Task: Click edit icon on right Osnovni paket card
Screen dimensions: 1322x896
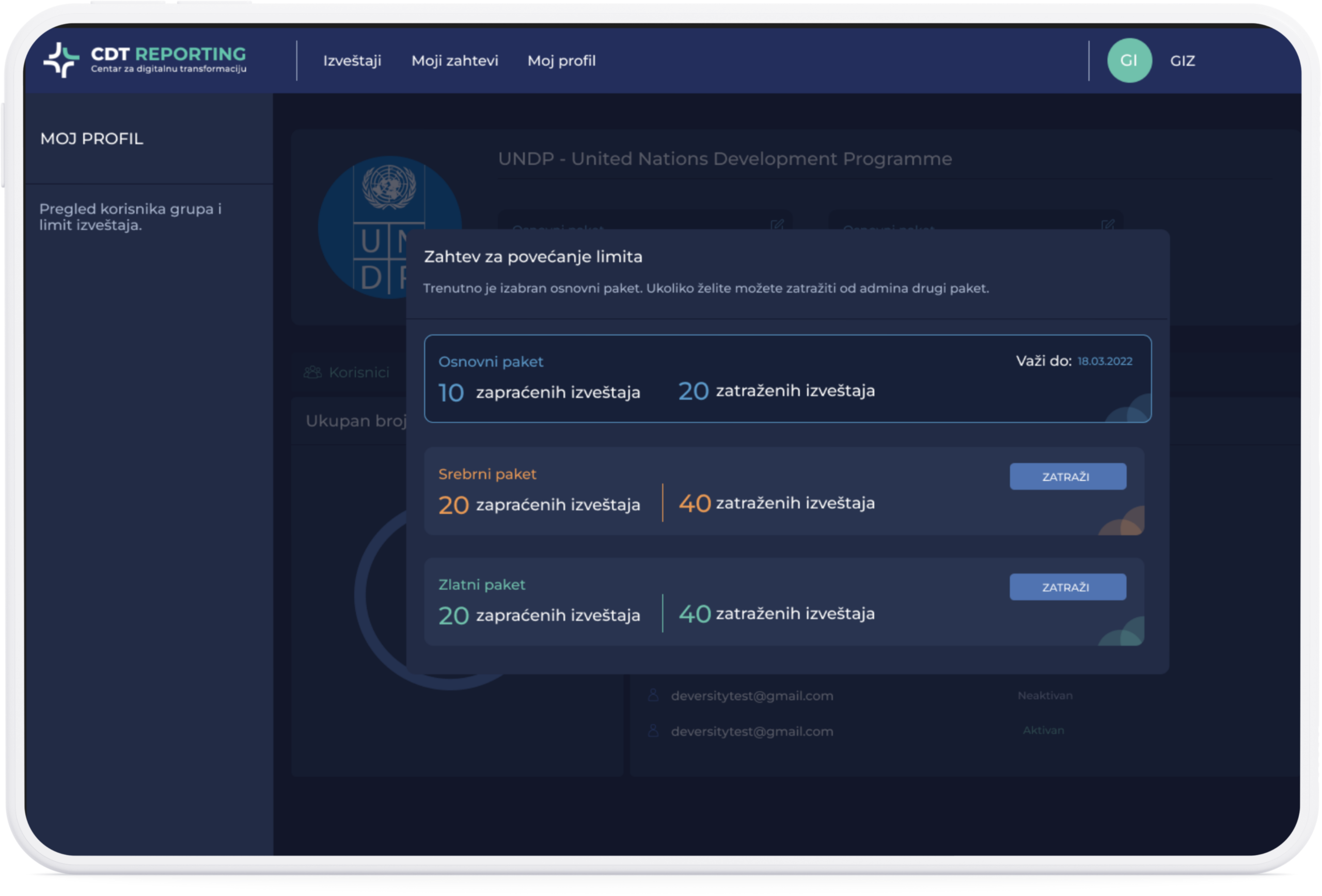Action: [1108, 224]
